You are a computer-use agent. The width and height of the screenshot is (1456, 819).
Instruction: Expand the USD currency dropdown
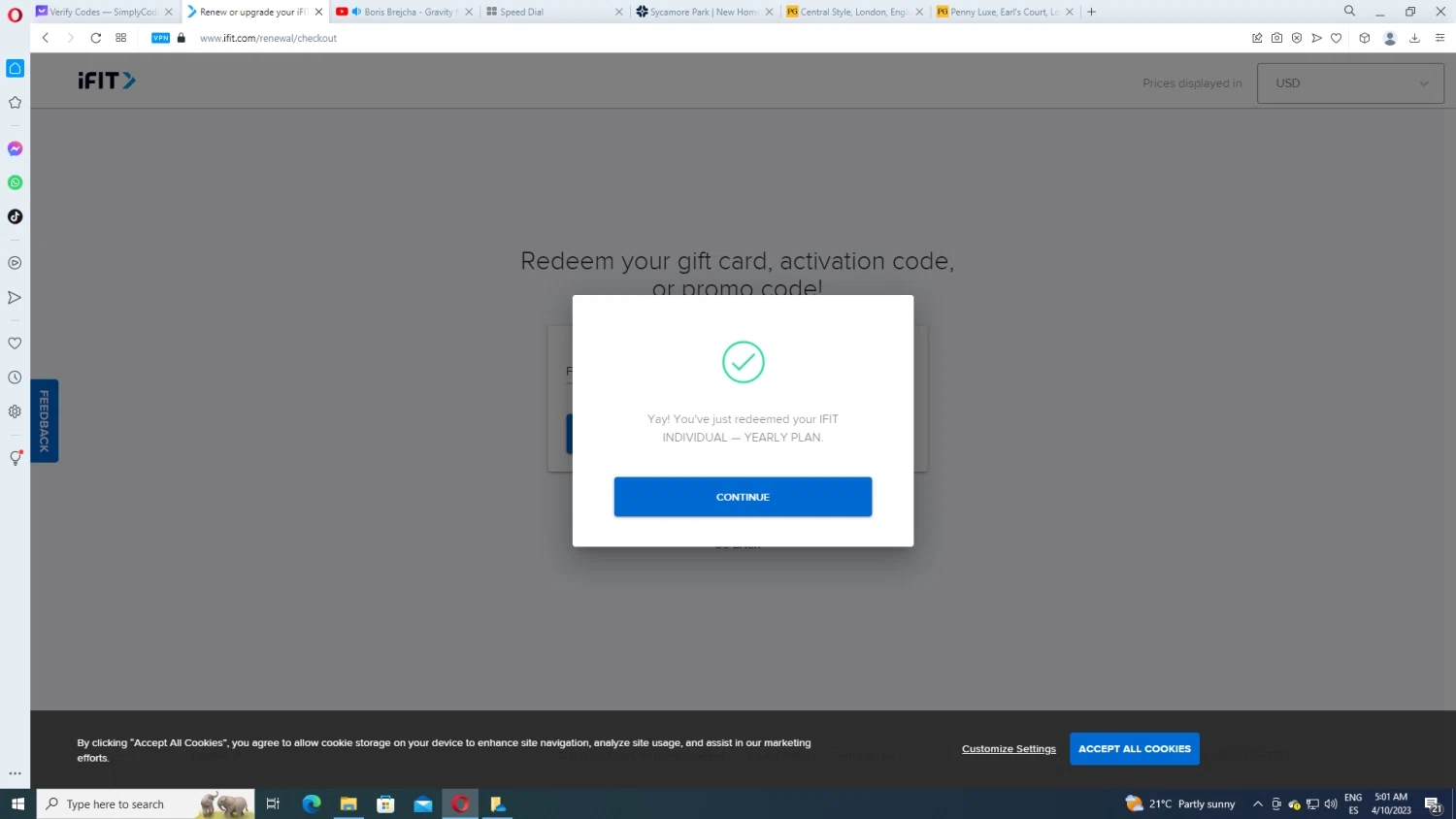point(1350,83)
